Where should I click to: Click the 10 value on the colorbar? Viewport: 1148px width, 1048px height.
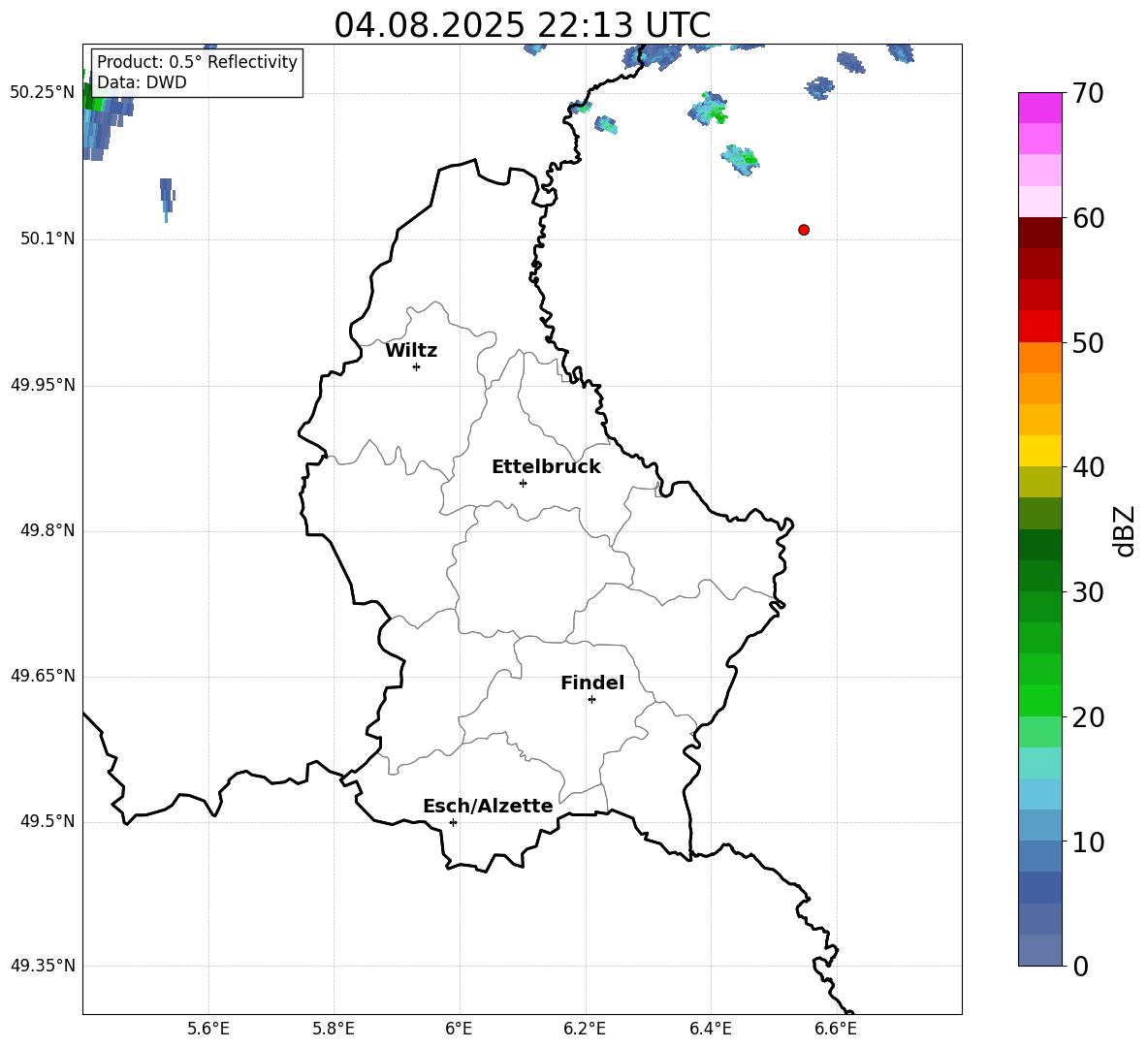click(1088, 842)
